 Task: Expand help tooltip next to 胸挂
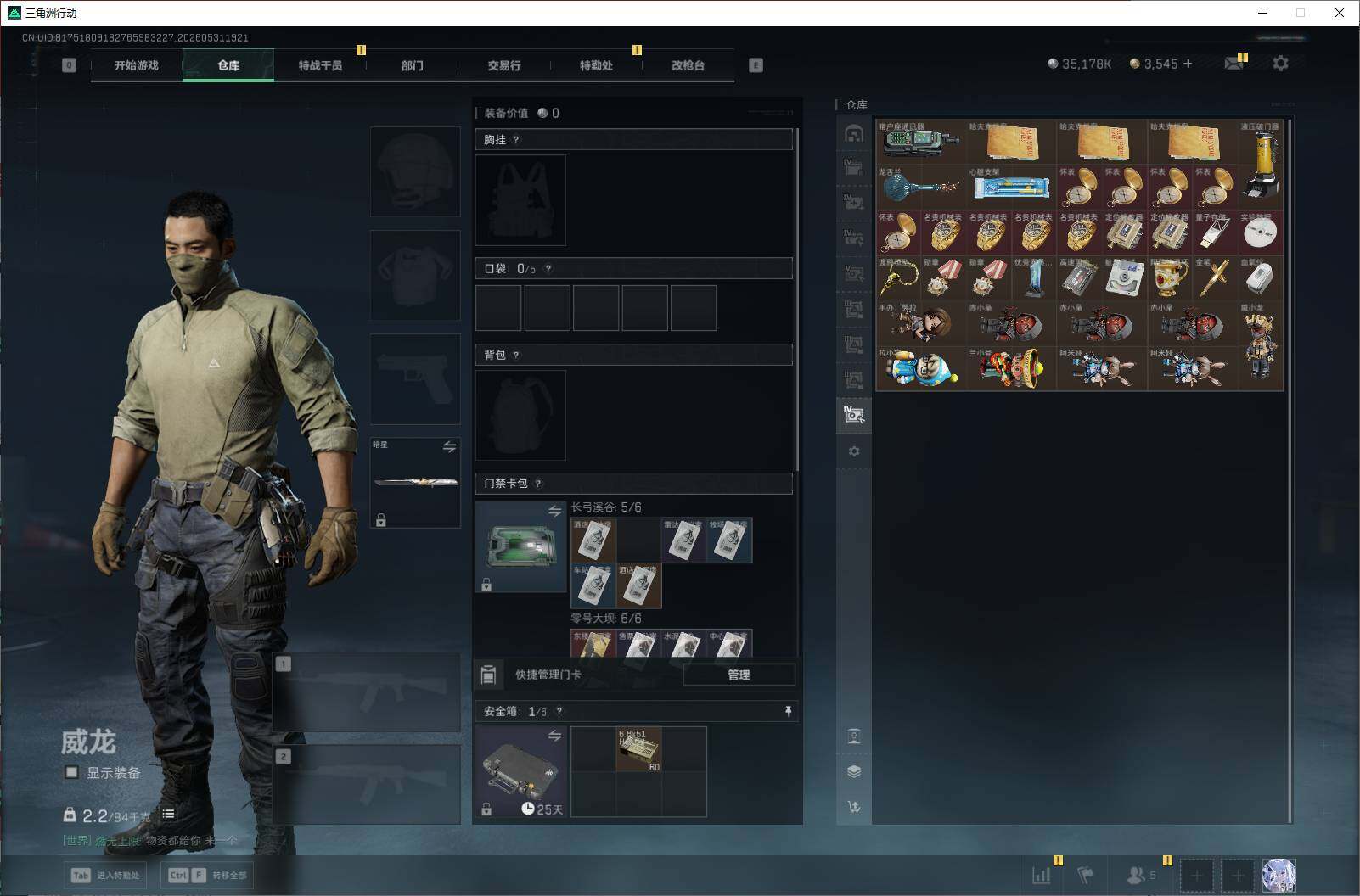(x=516, y=140)
